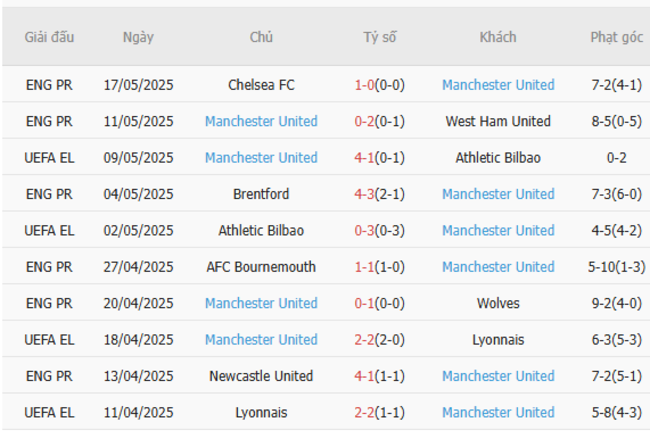This screenshot has width=650, height=447.
Task: Click the Ngày column header
Action: pyautogui.click(x=138, y=37)
